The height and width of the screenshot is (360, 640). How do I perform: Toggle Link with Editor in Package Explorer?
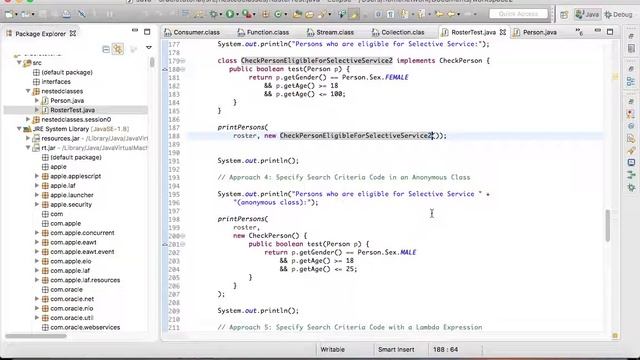pyautogui.click(x=118, y=49)
